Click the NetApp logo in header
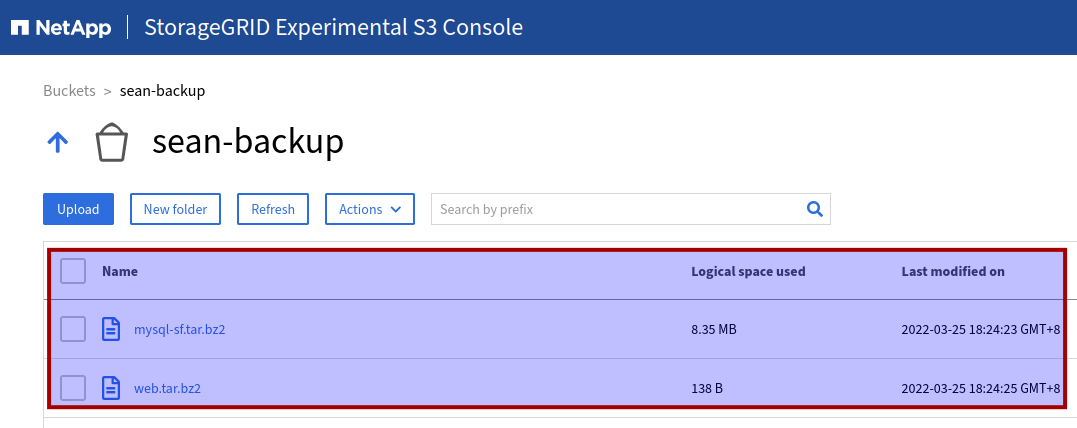 pyautogui.click(x=61, y=27)
